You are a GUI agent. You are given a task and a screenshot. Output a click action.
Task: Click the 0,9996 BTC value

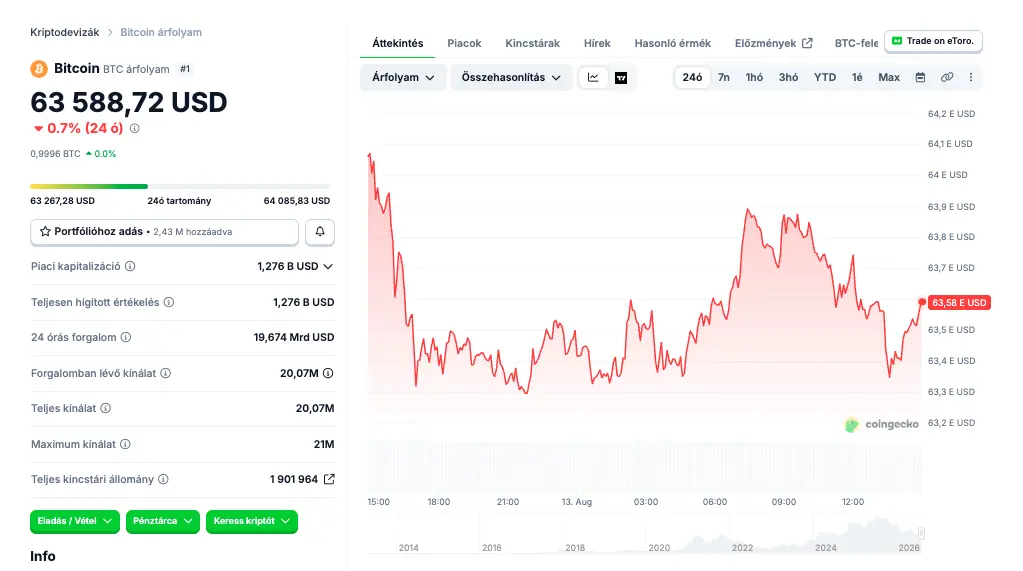(x=55, y=154)
